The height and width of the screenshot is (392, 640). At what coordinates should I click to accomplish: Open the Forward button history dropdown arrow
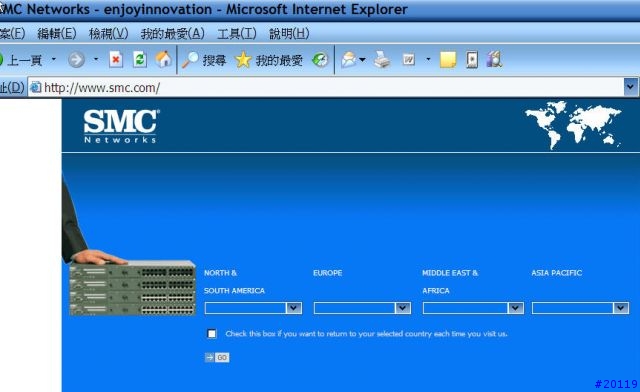point(96,60)
